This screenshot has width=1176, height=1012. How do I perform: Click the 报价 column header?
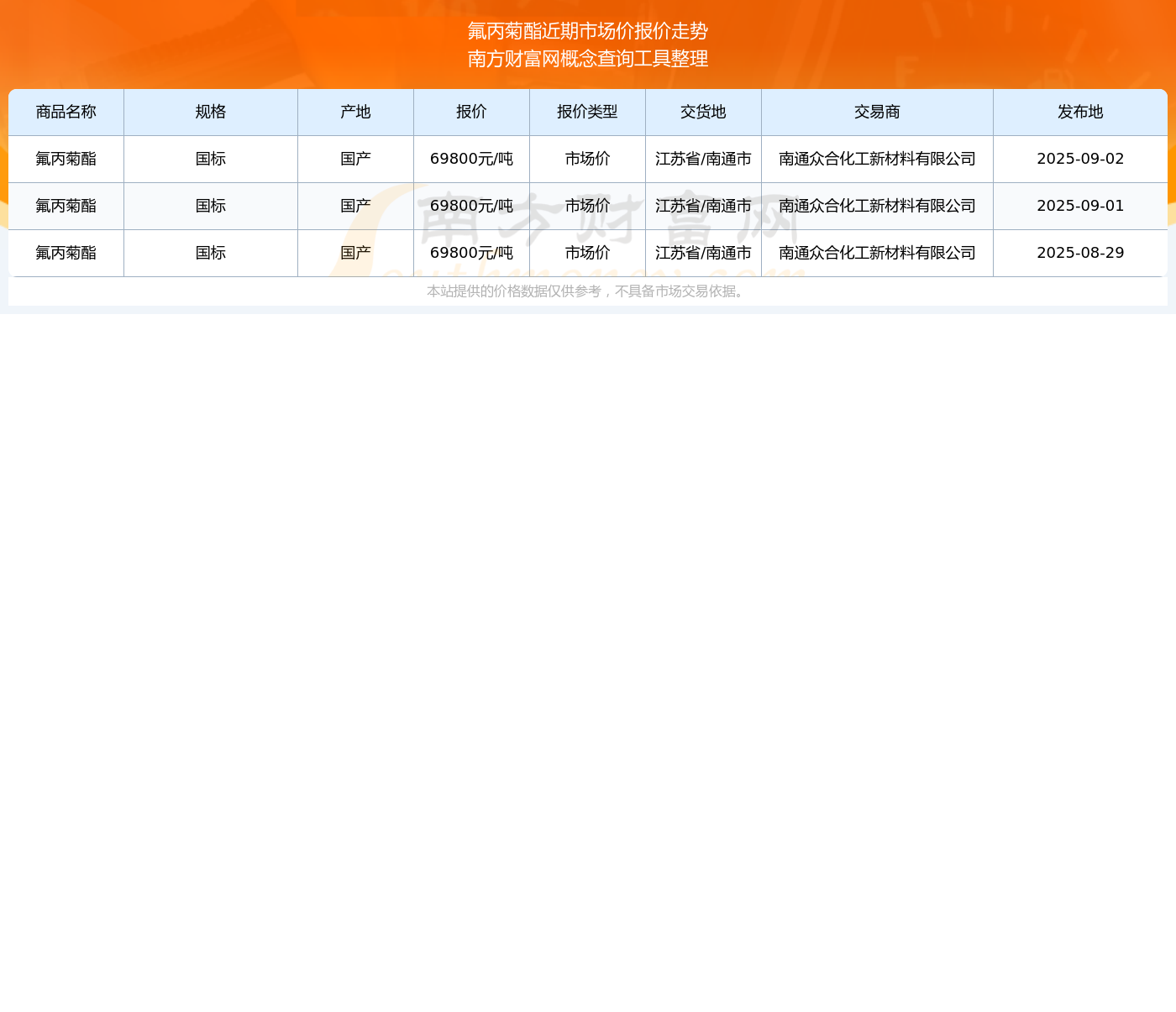472,112
